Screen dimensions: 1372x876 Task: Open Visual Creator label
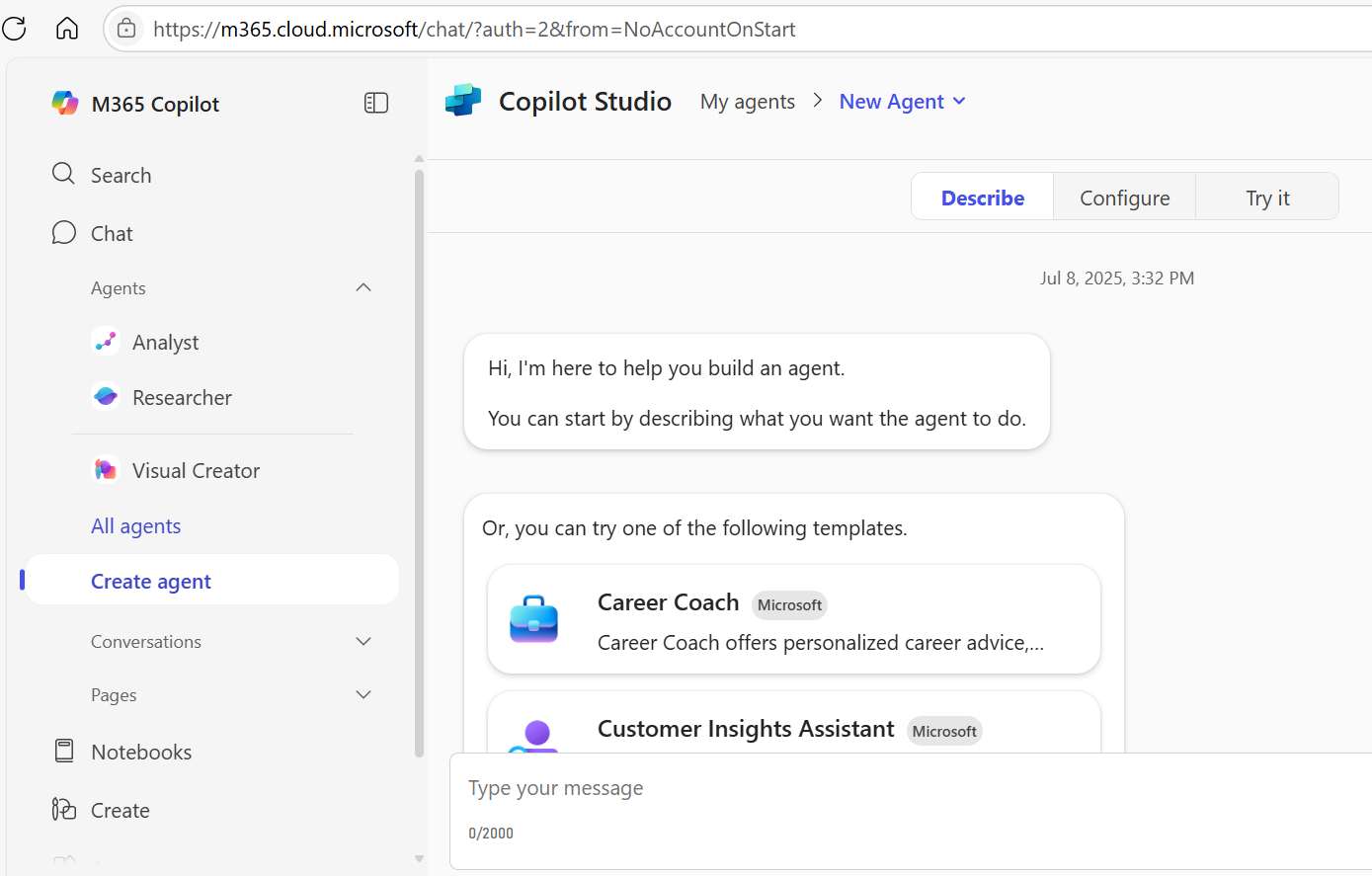pyautogui.click(x=196, y=471)
